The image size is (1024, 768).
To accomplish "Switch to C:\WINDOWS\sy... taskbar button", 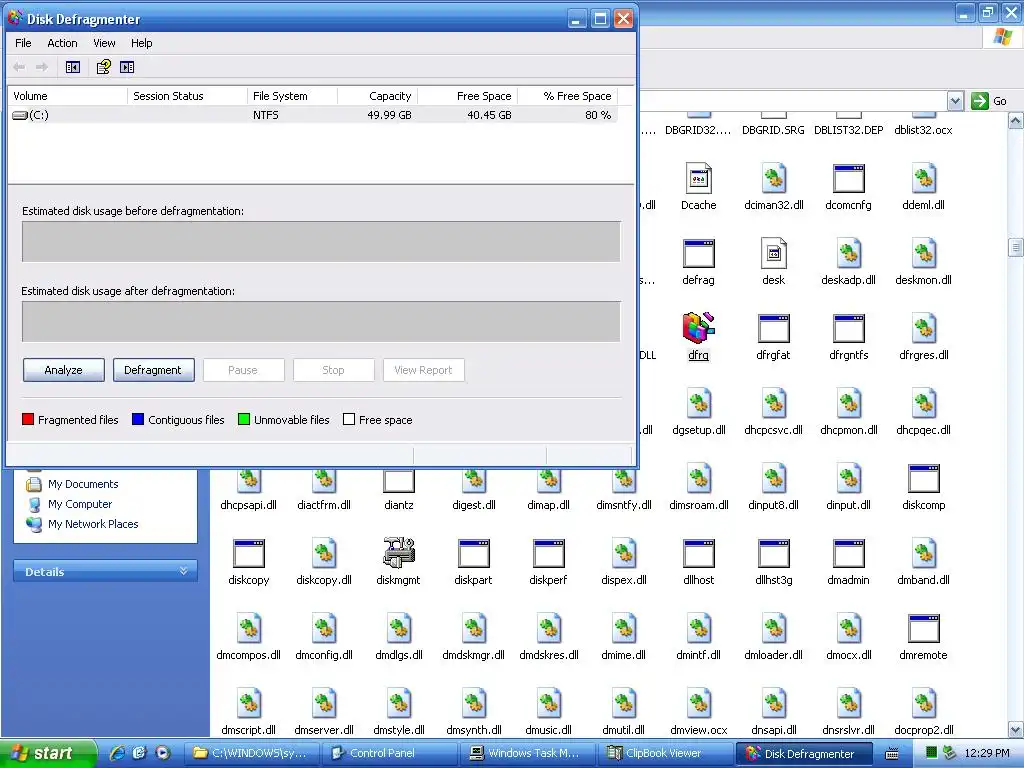I will tap(251, 754).
